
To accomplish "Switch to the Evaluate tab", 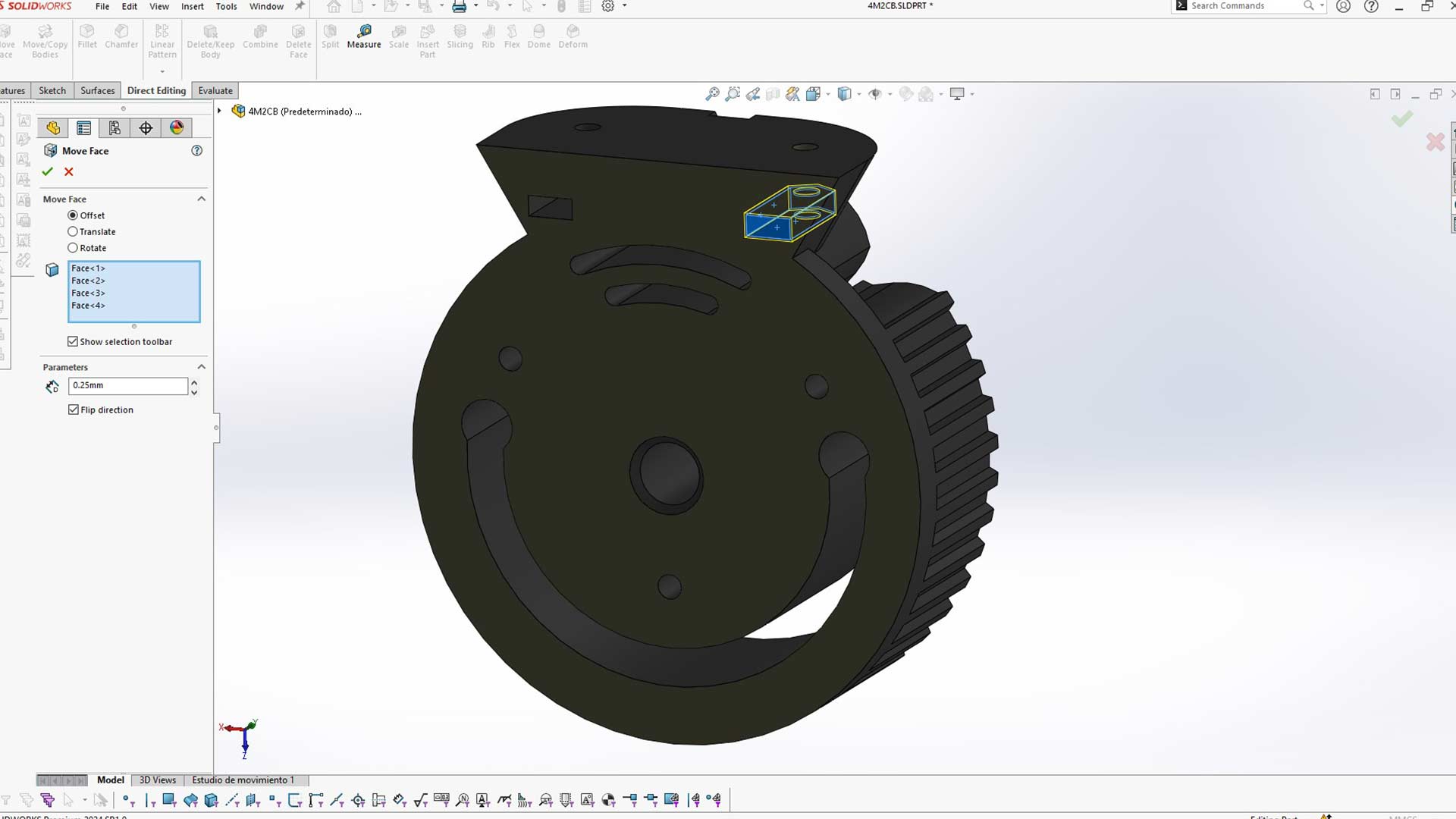I will pyautogui.click(x=215, y=90).
